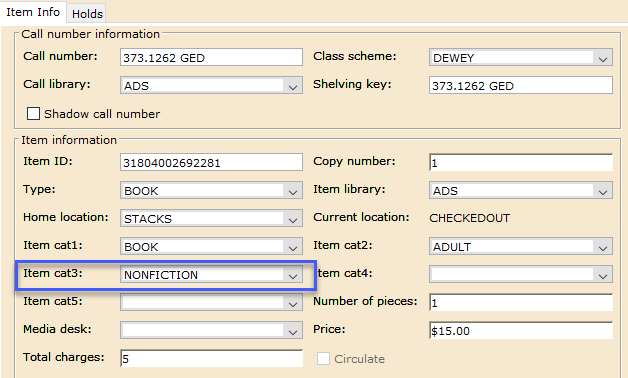
Task: Select the Item Info tab
Action: coord(33,12)
